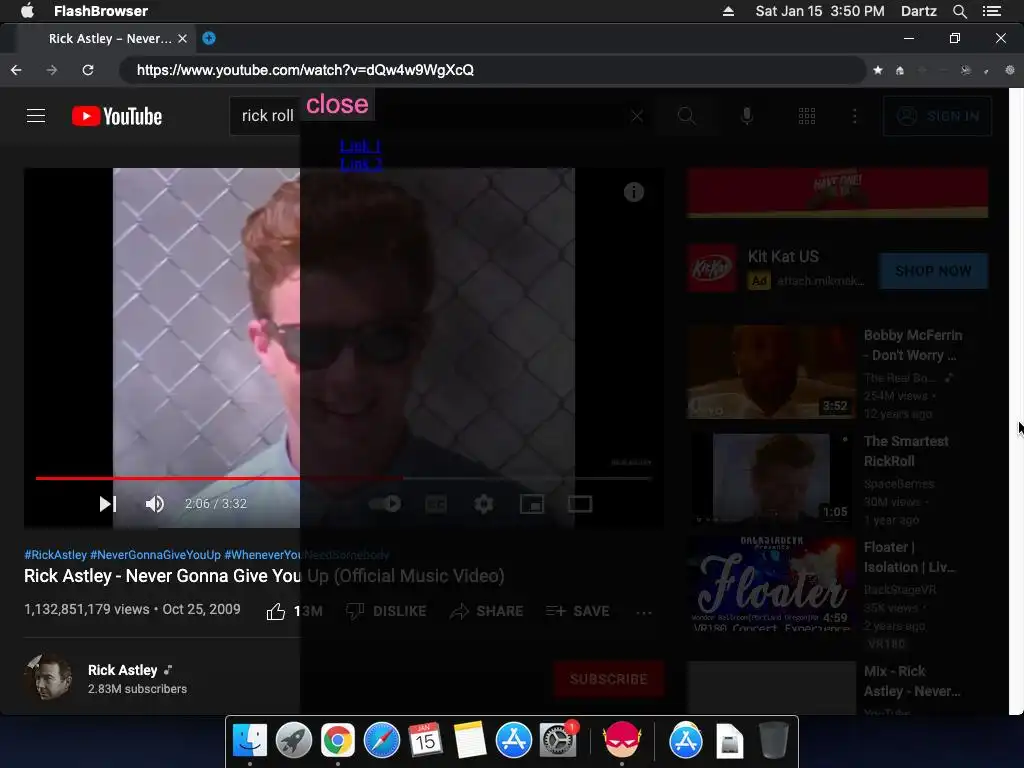Open Finder from the dock
The width and height of the screenshot is (1024, 768).
[249, 740]
